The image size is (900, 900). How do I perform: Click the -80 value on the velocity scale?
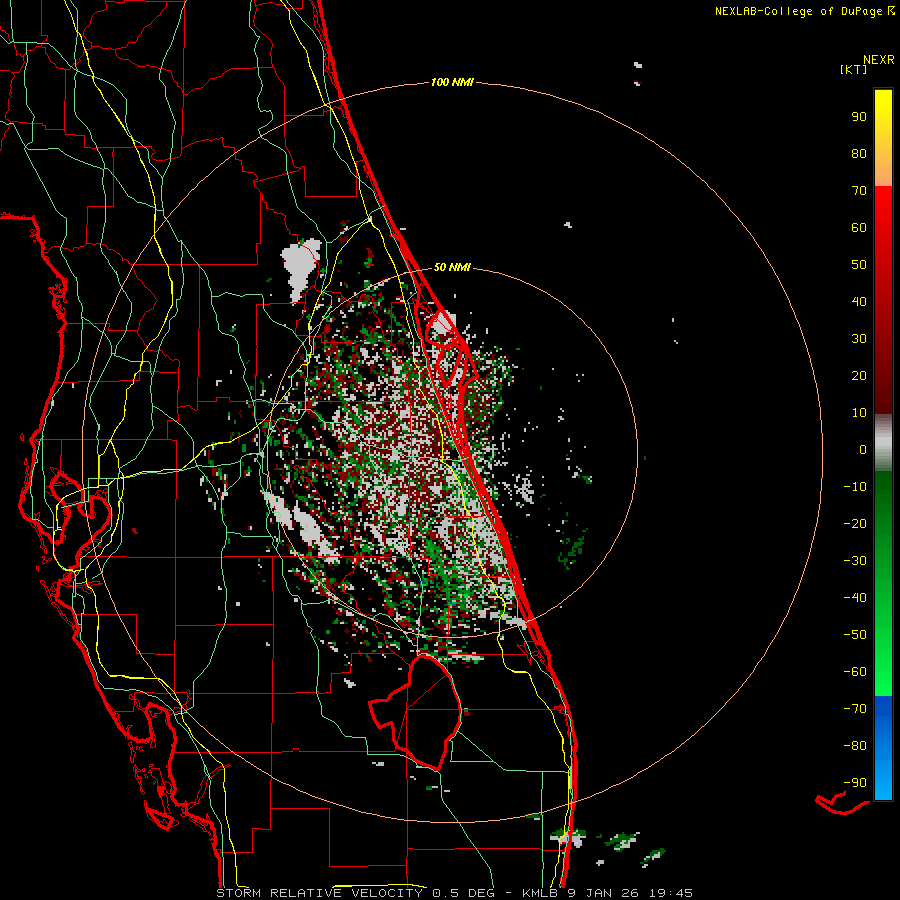[x=855, y=746]
